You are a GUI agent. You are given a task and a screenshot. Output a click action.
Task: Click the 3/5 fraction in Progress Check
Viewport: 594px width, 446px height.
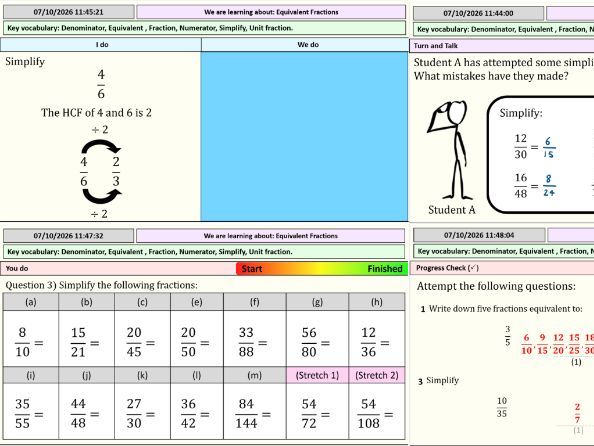508,336
